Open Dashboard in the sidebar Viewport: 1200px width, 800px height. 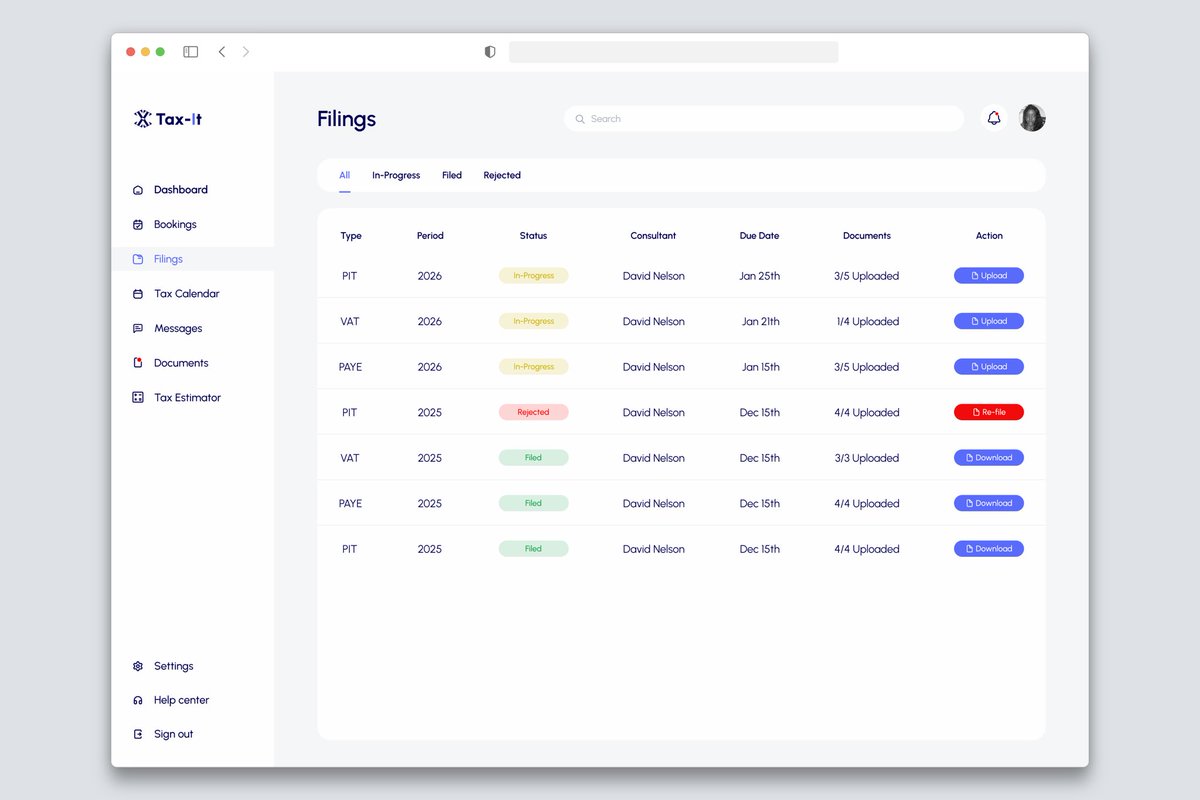pyautogui.click(x=180, y=190)
